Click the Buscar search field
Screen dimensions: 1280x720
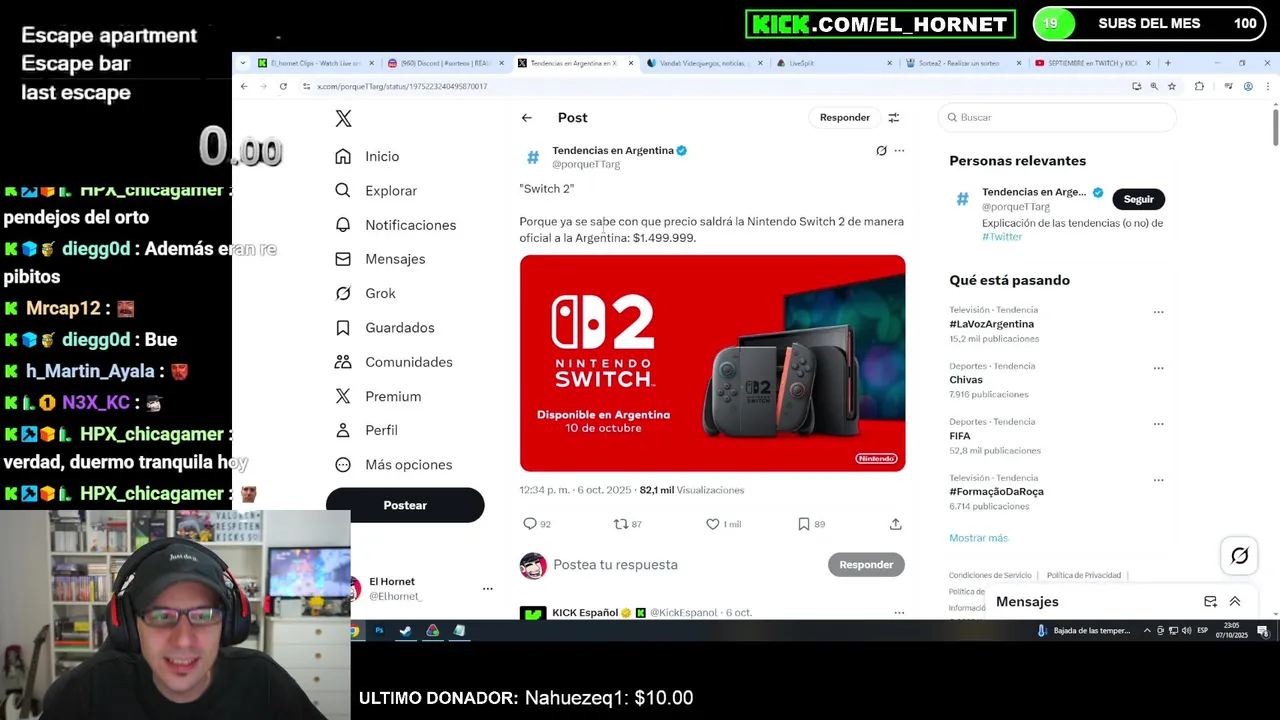coord(1058,118)
